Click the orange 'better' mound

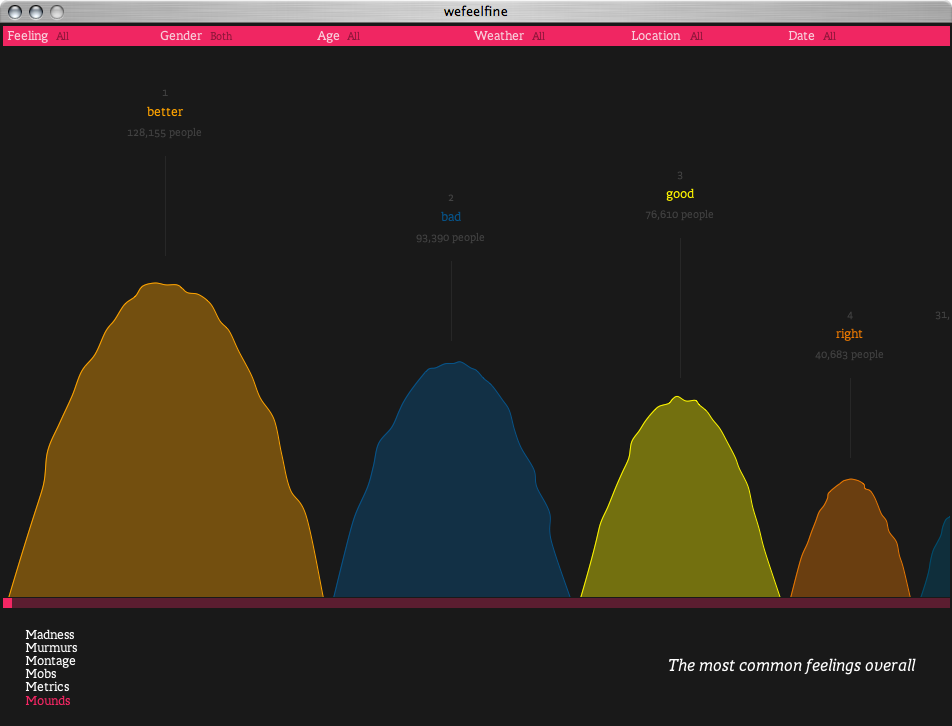coord(165,450)
